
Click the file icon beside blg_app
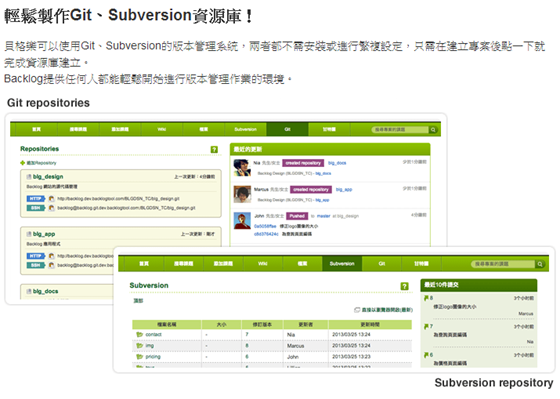click(29, 234)
